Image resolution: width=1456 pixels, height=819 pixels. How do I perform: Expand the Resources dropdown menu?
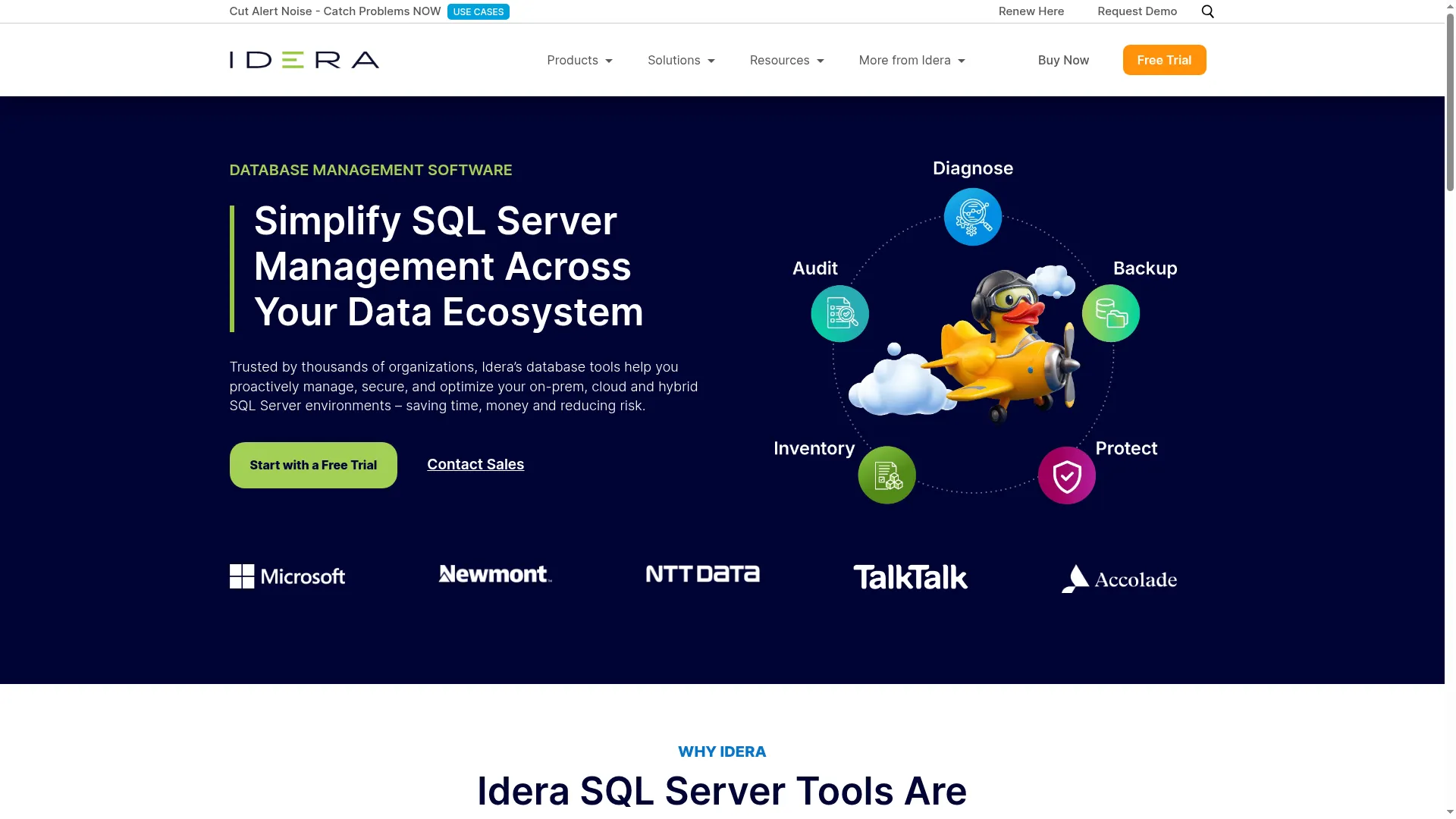tap(786, 60)
